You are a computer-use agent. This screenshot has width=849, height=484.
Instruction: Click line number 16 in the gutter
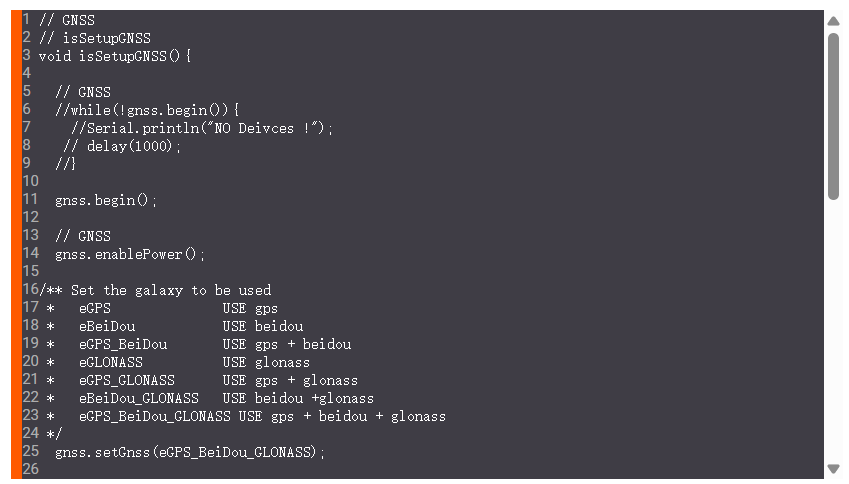click(x=30, y=290)
